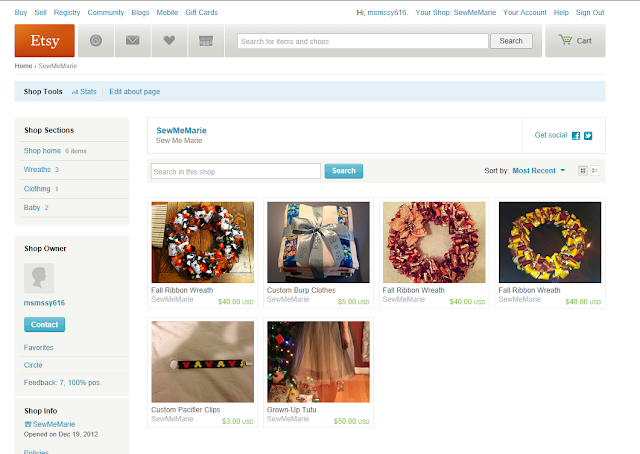Open the Sell menu

(40, 12)
